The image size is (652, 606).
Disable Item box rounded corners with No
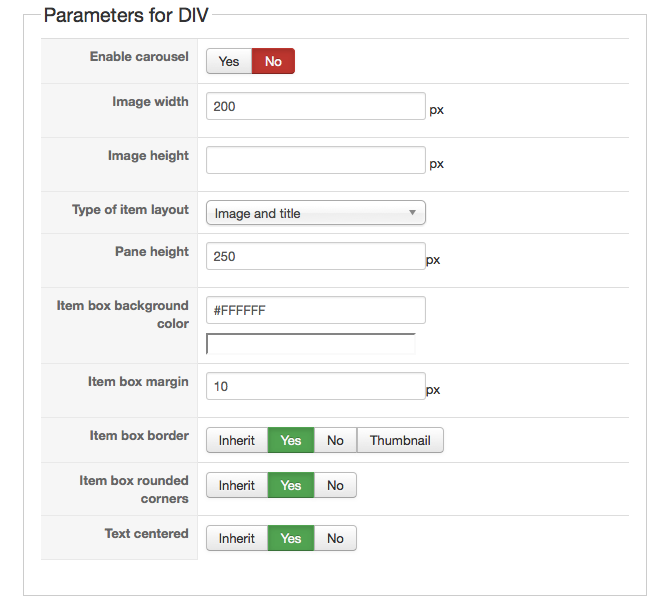click(x=335, y=485)
